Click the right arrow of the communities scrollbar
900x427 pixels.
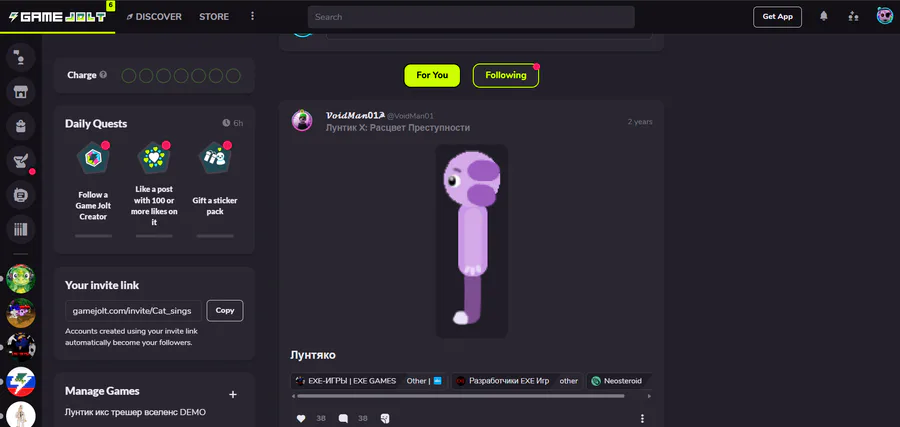coord(649,396)
